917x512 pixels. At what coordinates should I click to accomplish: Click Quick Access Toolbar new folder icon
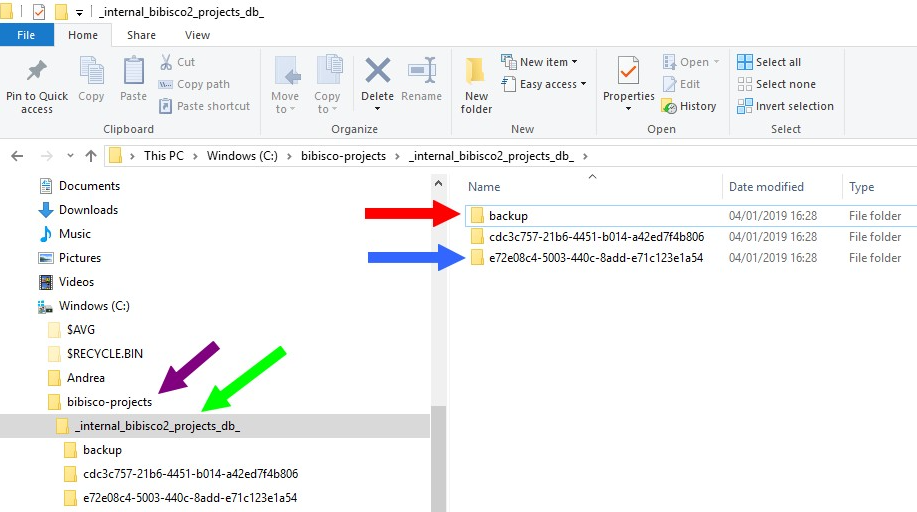(x=60, y=12)
